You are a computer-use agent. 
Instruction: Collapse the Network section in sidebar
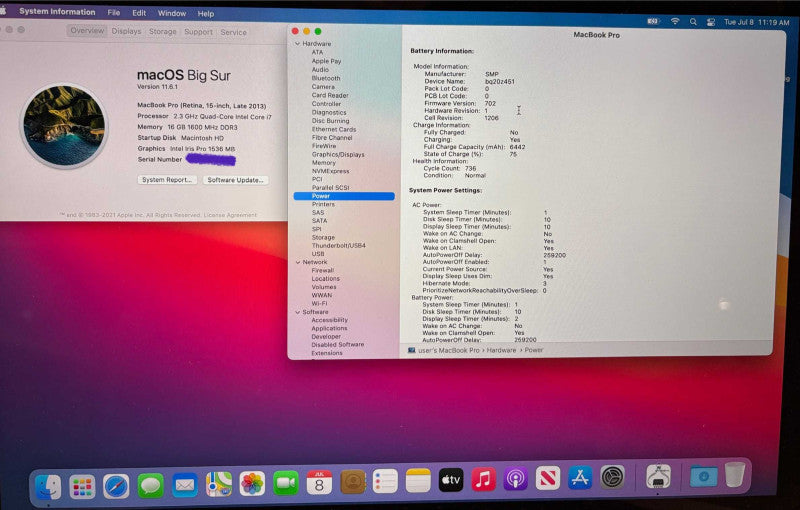tap(298, 262)
